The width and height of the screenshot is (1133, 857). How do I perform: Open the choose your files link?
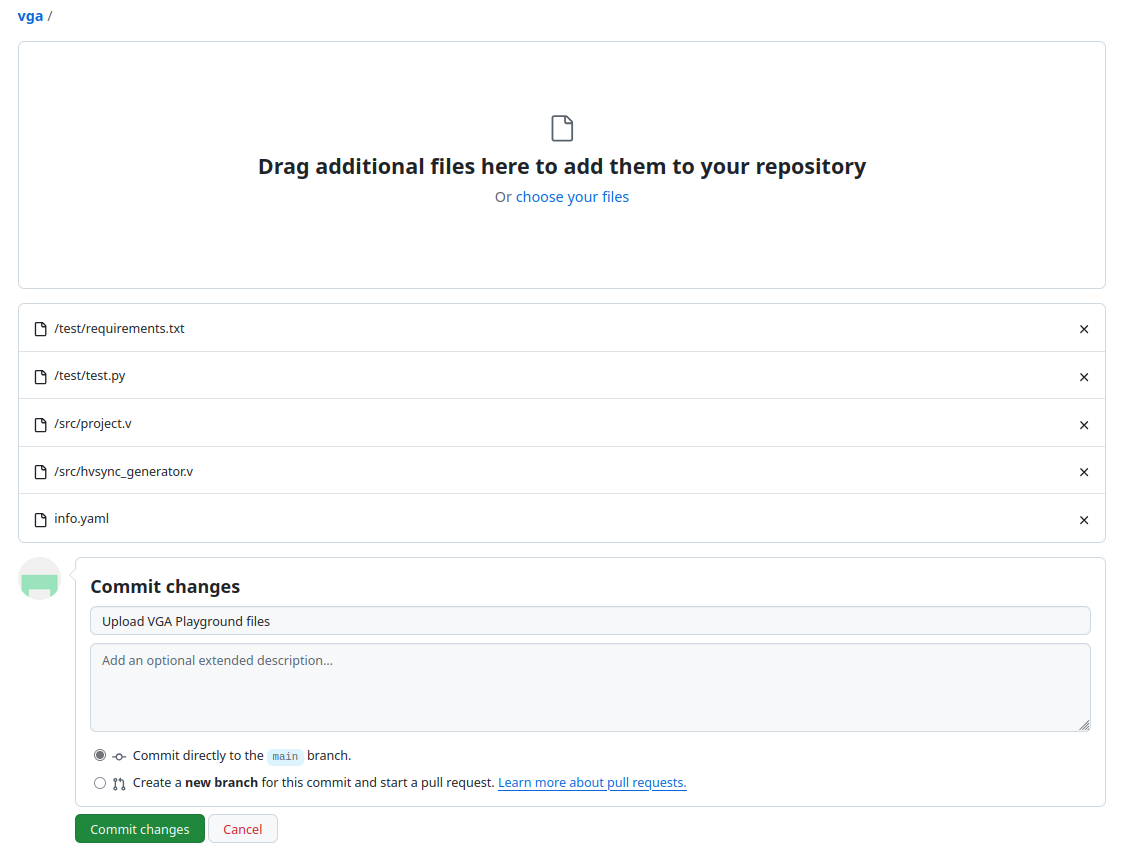(x=572, y=197)
